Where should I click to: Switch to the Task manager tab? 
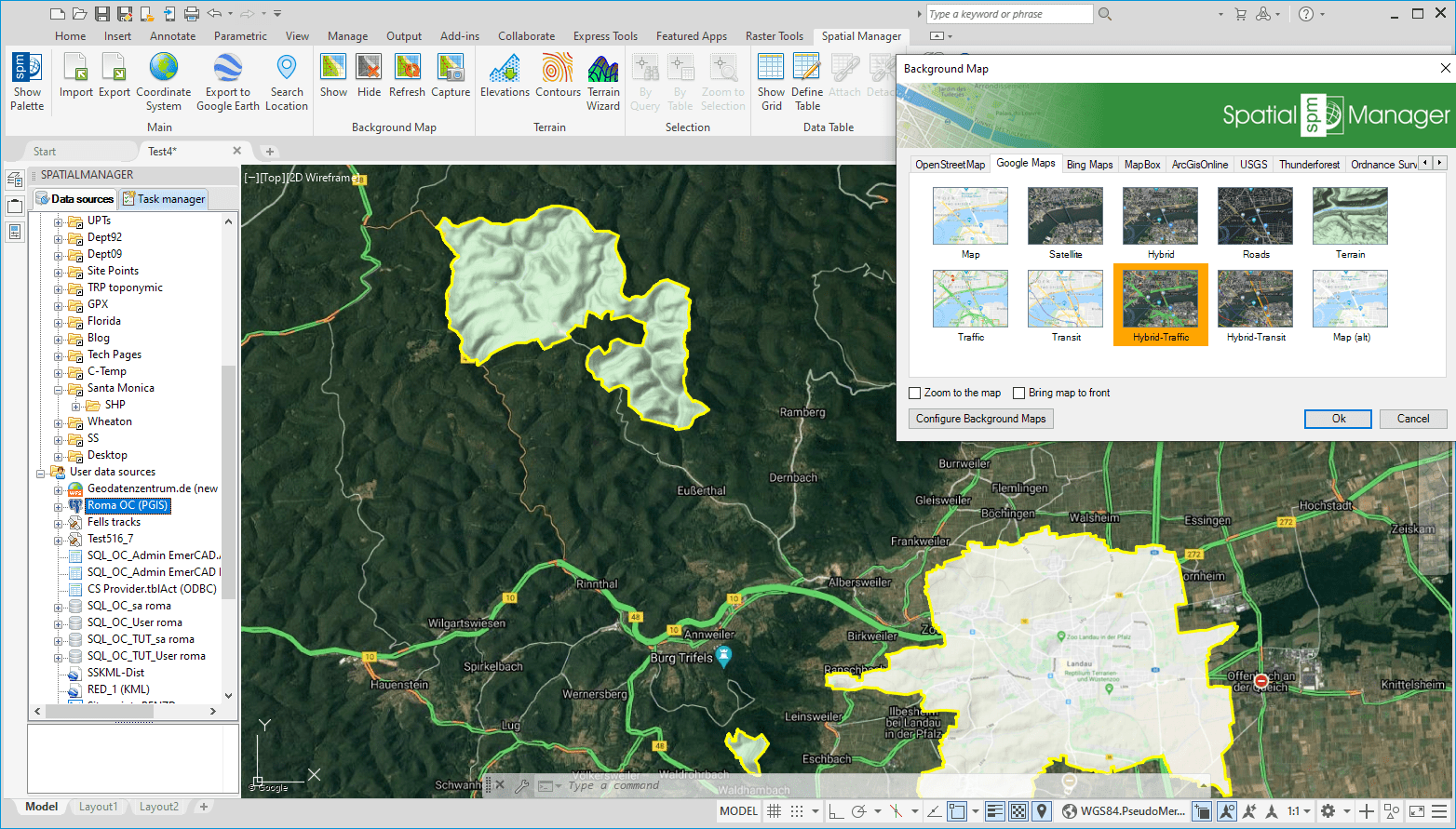pos(164,199)
